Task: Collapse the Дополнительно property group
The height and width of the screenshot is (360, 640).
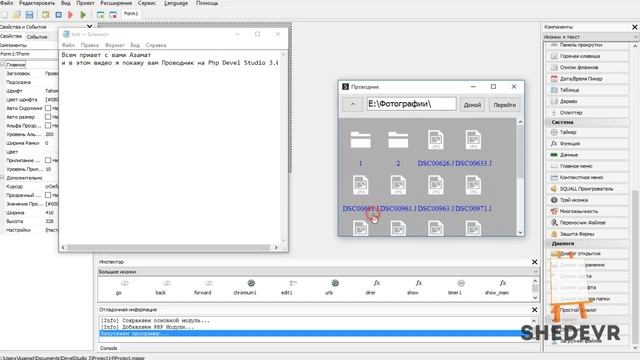Action: click(2, 178)
